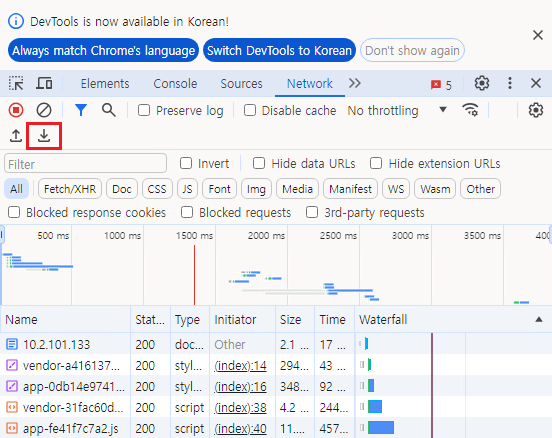Screen dimensions: 552x438
Task: Click Always match Chrome's language
Action: (x=104, y=50)
